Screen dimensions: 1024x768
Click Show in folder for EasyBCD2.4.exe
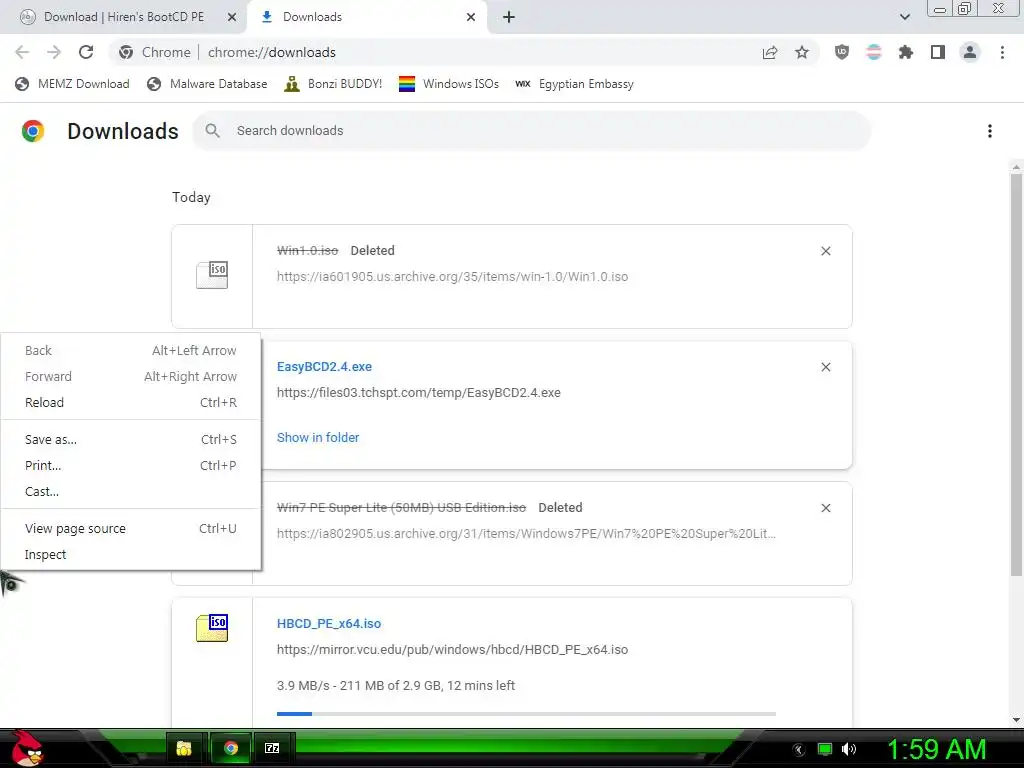coord(318,438)
